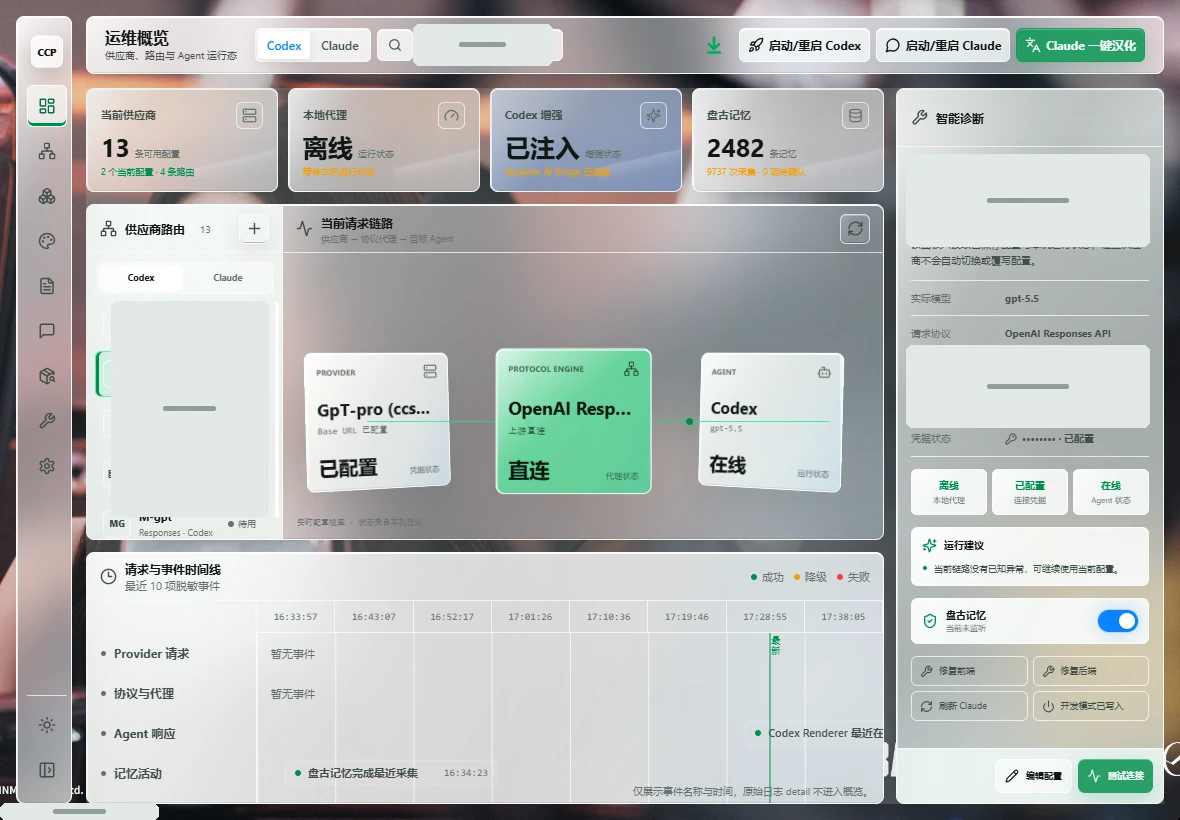Click the gpt-5.5 实际模型 value

click(1021, 299)
